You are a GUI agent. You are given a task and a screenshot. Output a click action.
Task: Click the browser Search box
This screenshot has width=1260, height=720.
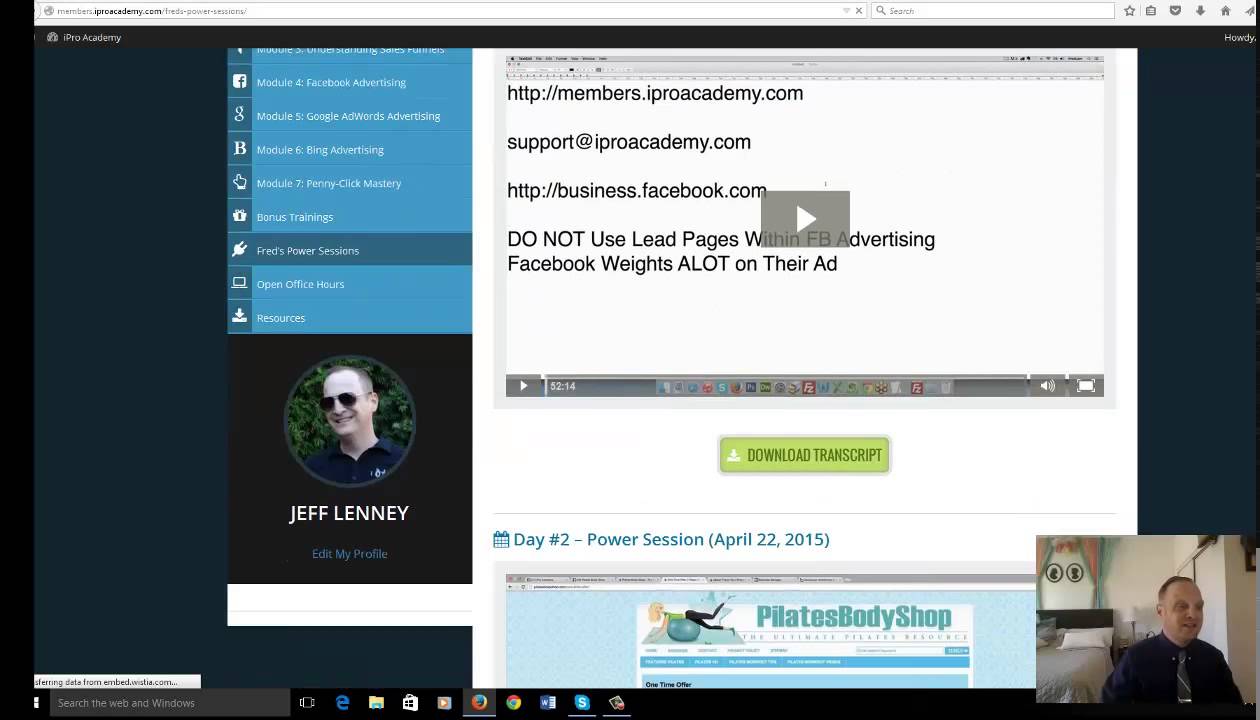tap(990, 11)
